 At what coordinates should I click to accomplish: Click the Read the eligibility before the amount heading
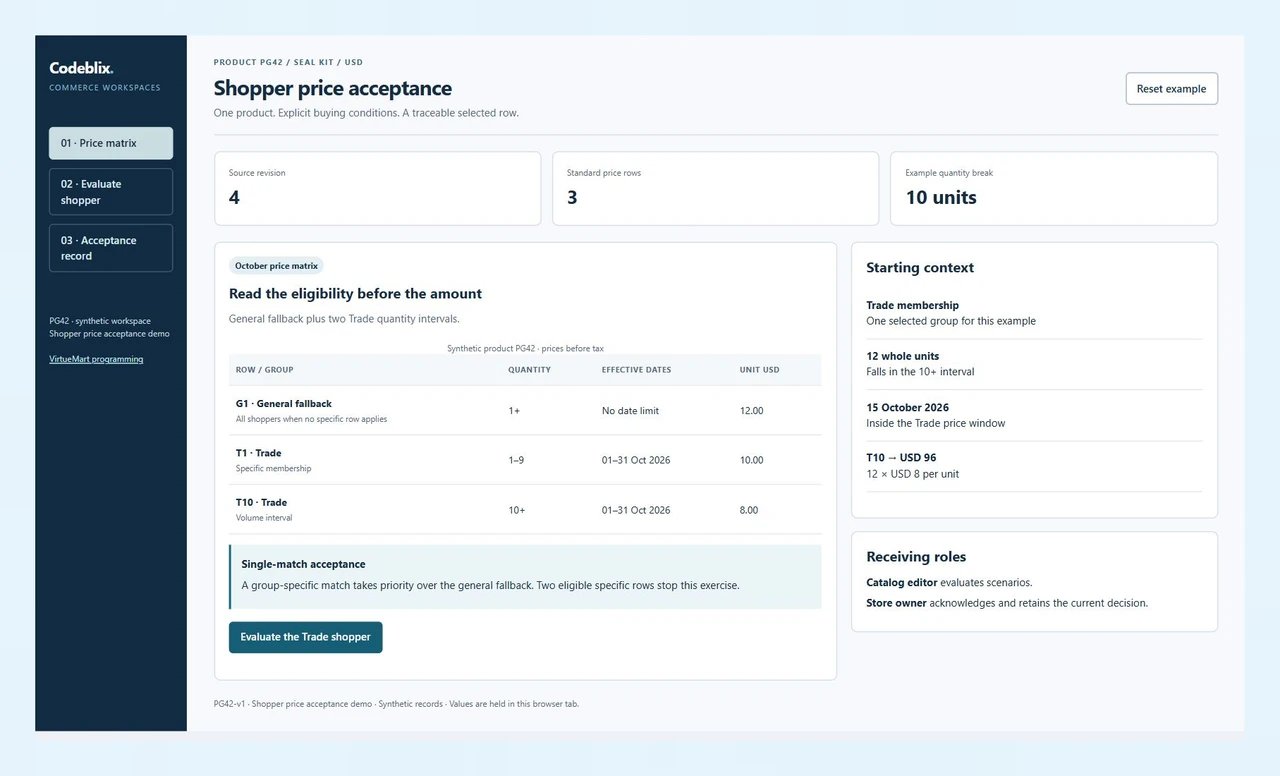(x=355, y=294)
